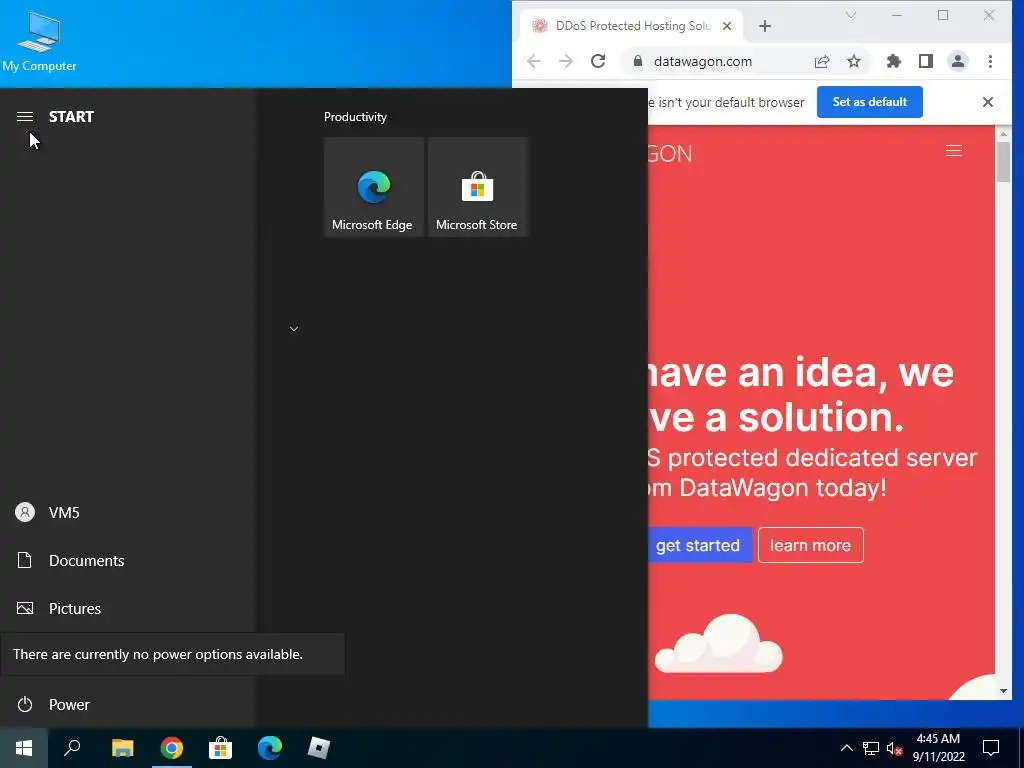1024x768 pixels.
Task: Reload the datawagon.com page
Action: [x=598, y=61]
